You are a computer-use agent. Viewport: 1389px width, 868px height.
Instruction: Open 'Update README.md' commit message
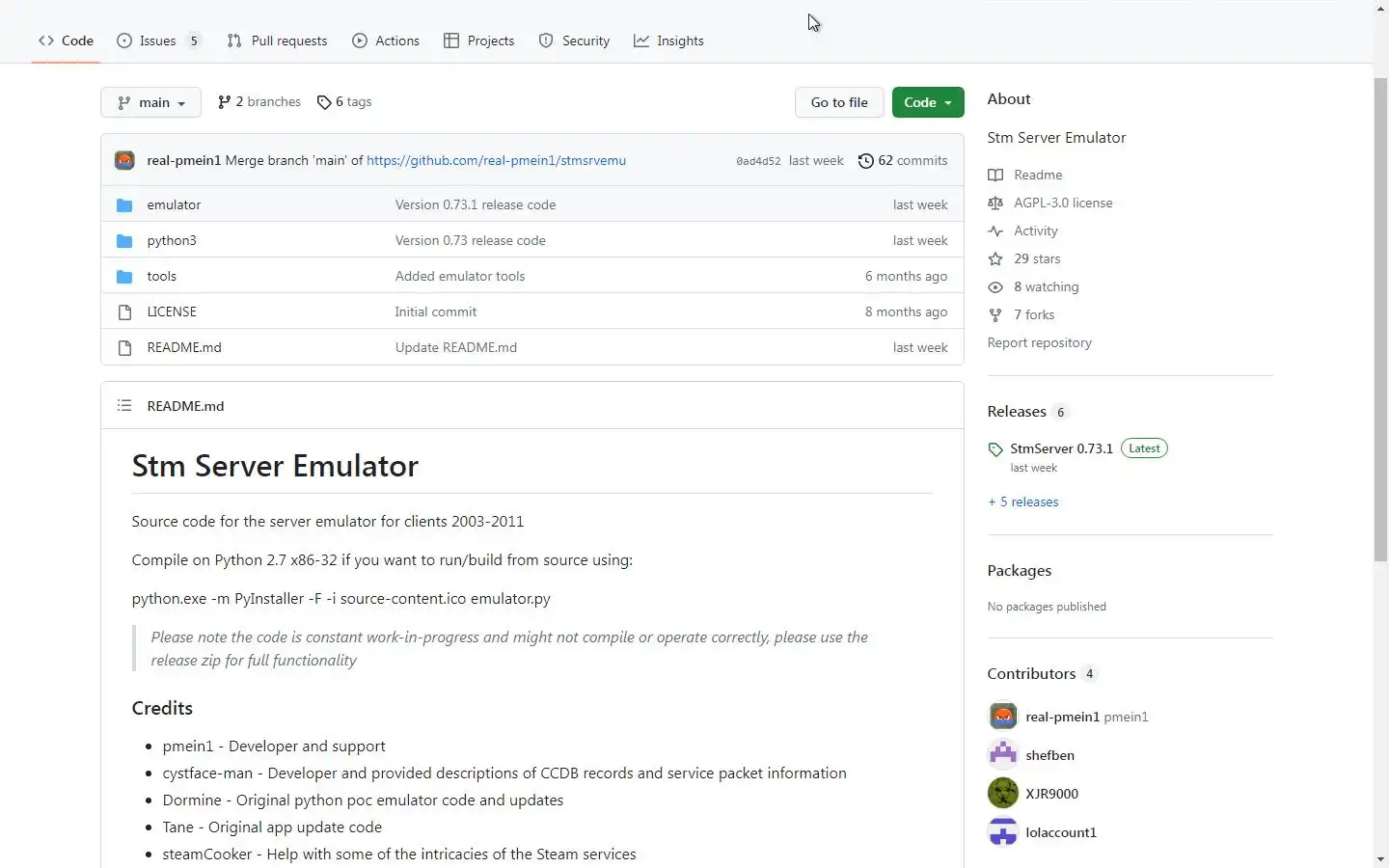tap(456, 347)
